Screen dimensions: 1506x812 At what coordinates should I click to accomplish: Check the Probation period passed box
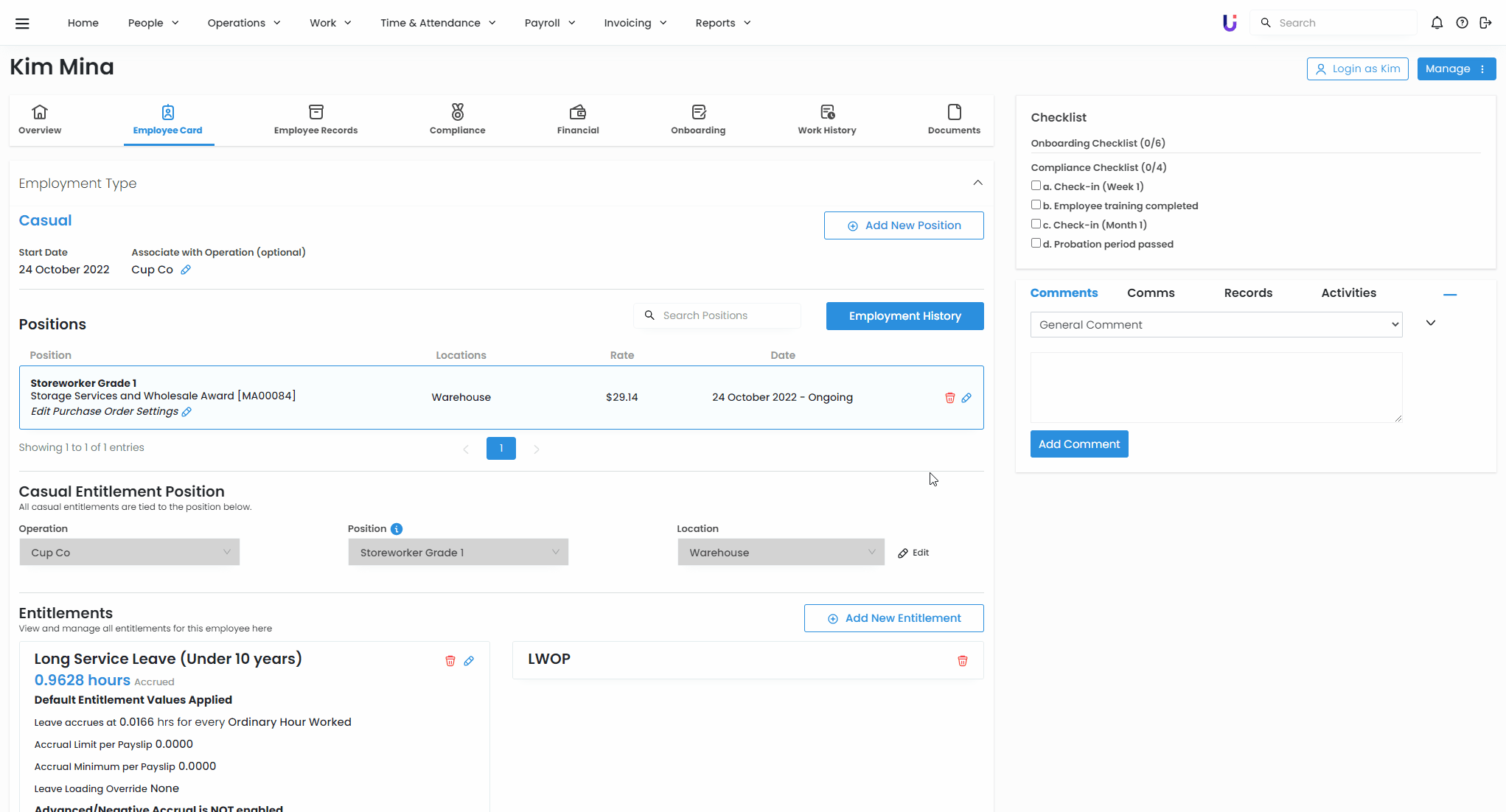tap(1036, 243)
